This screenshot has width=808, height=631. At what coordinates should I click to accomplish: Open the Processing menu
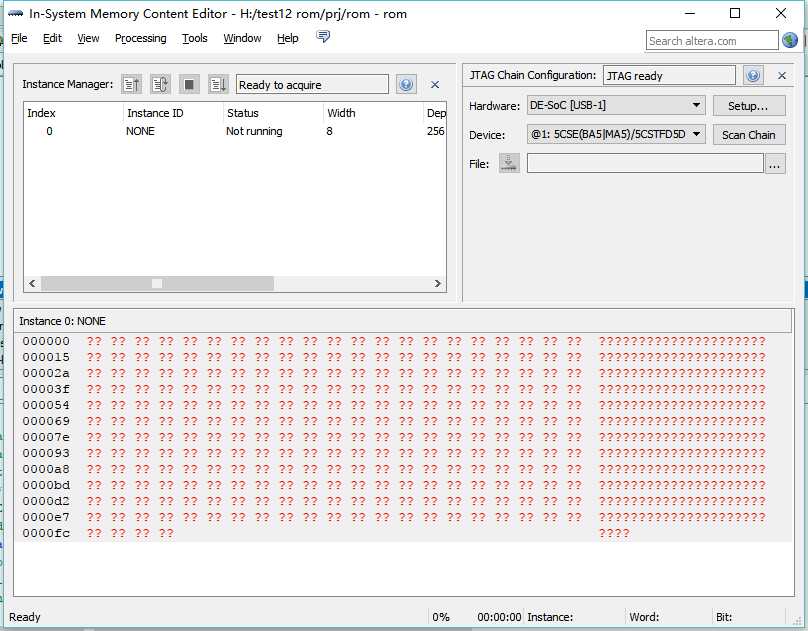141,38
